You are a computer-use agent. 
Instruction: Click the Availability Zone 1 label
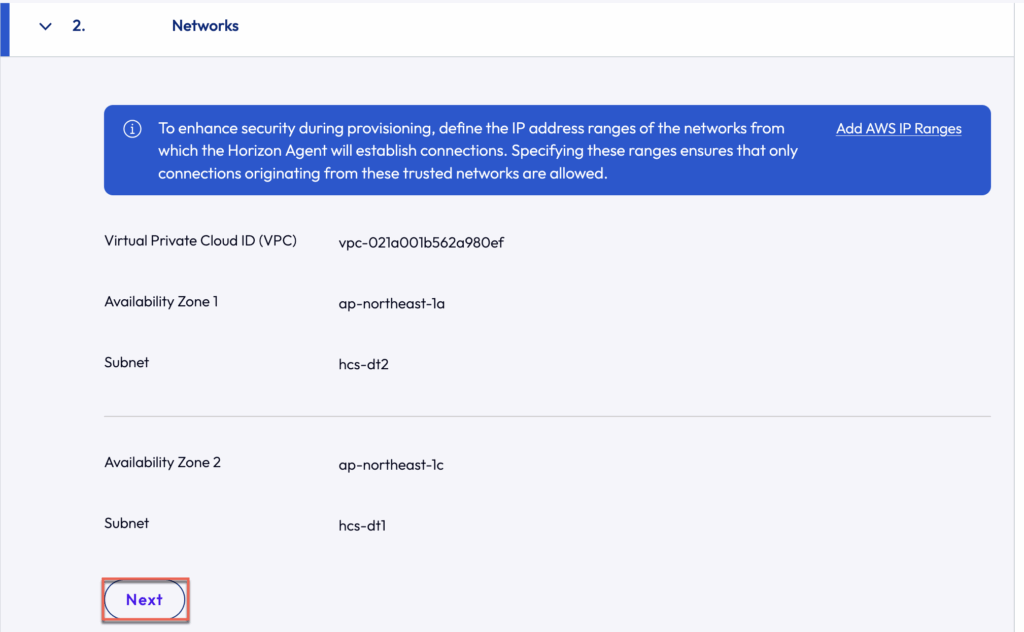(x=161, y=301)
